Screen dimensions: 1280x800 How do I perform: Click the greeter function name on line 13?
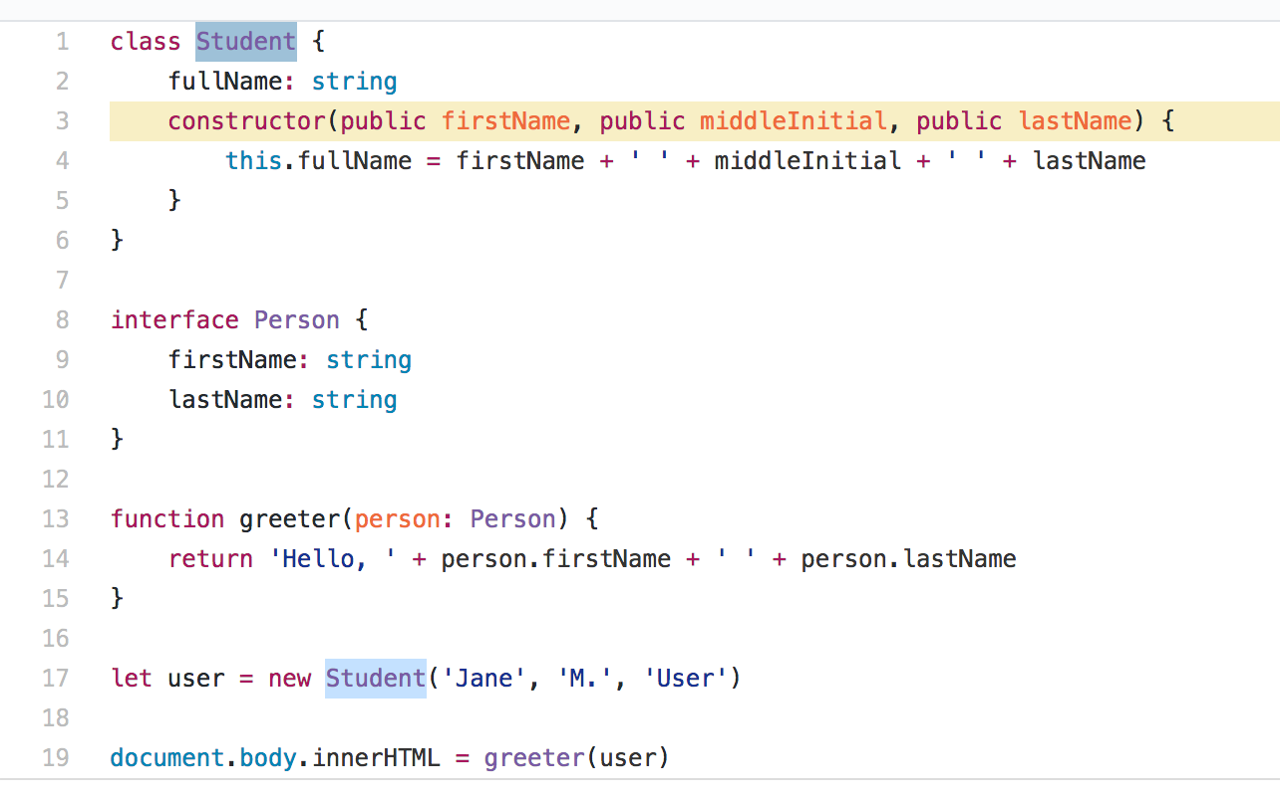290,519
